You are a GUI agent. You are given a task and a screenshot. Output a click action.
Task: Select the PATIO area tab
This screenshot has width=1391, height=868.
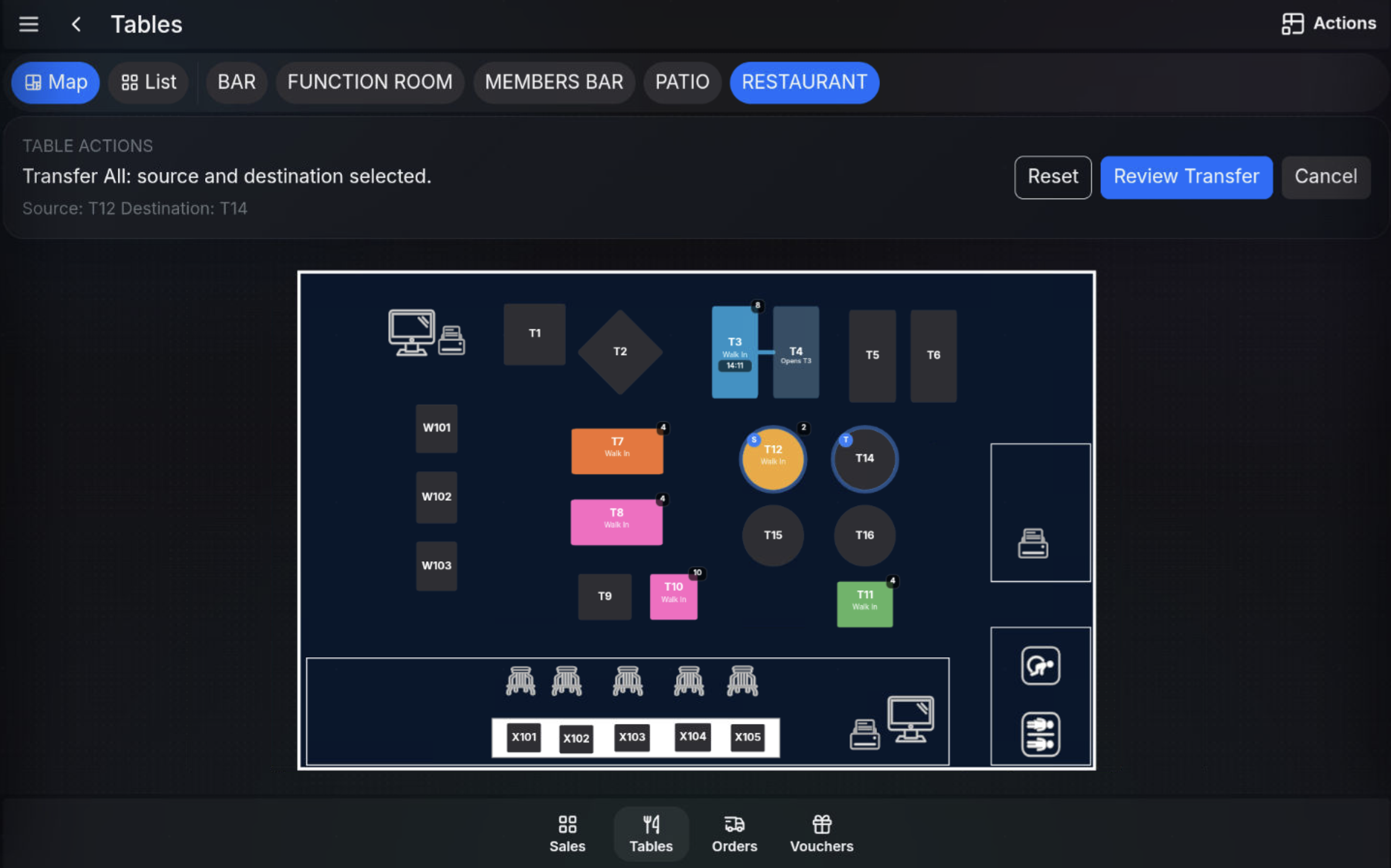pyautogui.click(x=682, y=82)
